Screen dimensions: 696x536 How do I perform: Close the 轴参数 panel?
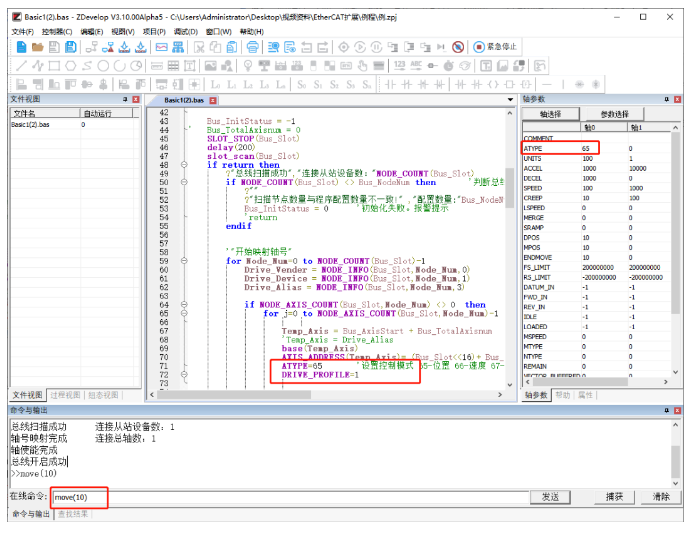point(678,99)
